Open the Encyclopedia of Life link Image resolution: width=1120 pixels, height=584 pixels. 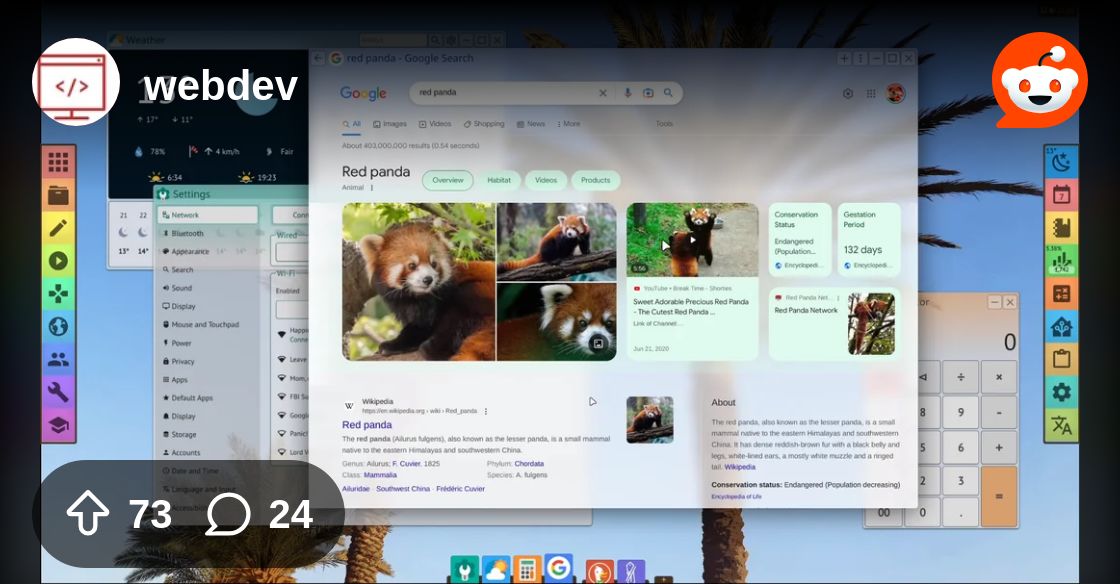(736, 497)
